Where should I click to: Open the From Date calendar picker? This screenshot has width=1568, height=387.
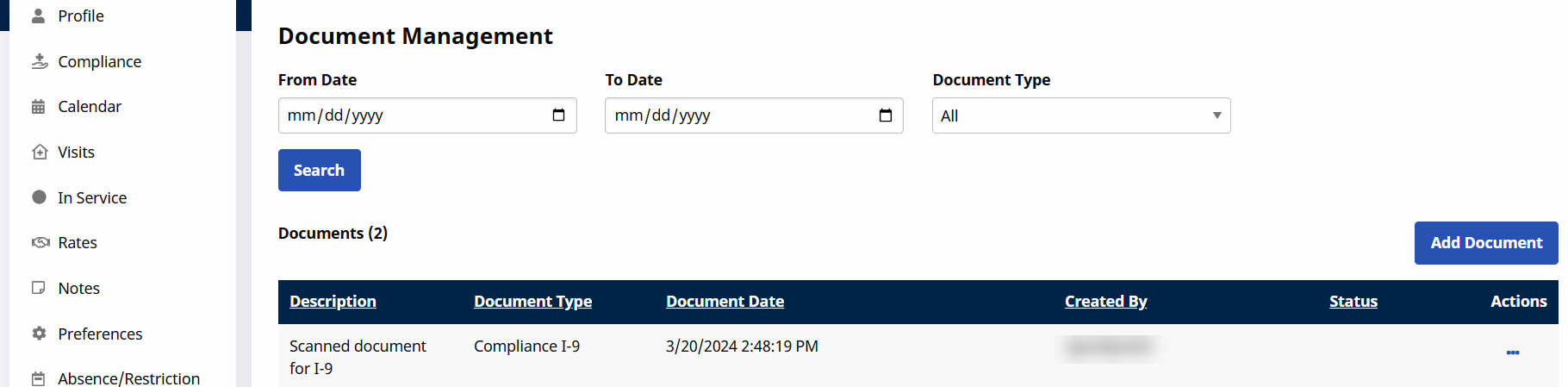tap(558, 115)
